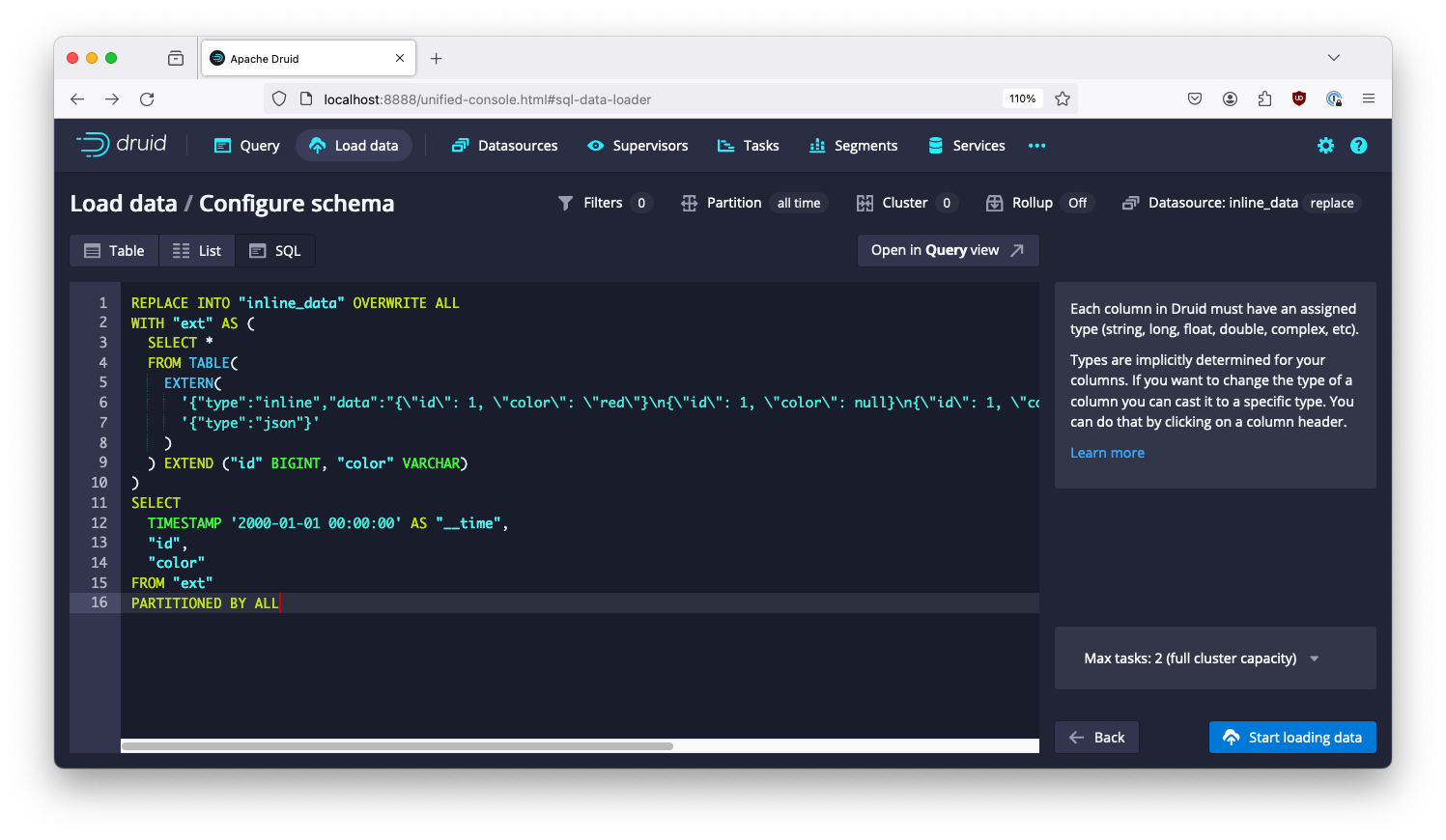Open the Segments tab
This screenshot has height=840, width=1446.
[x=853, y=146]
